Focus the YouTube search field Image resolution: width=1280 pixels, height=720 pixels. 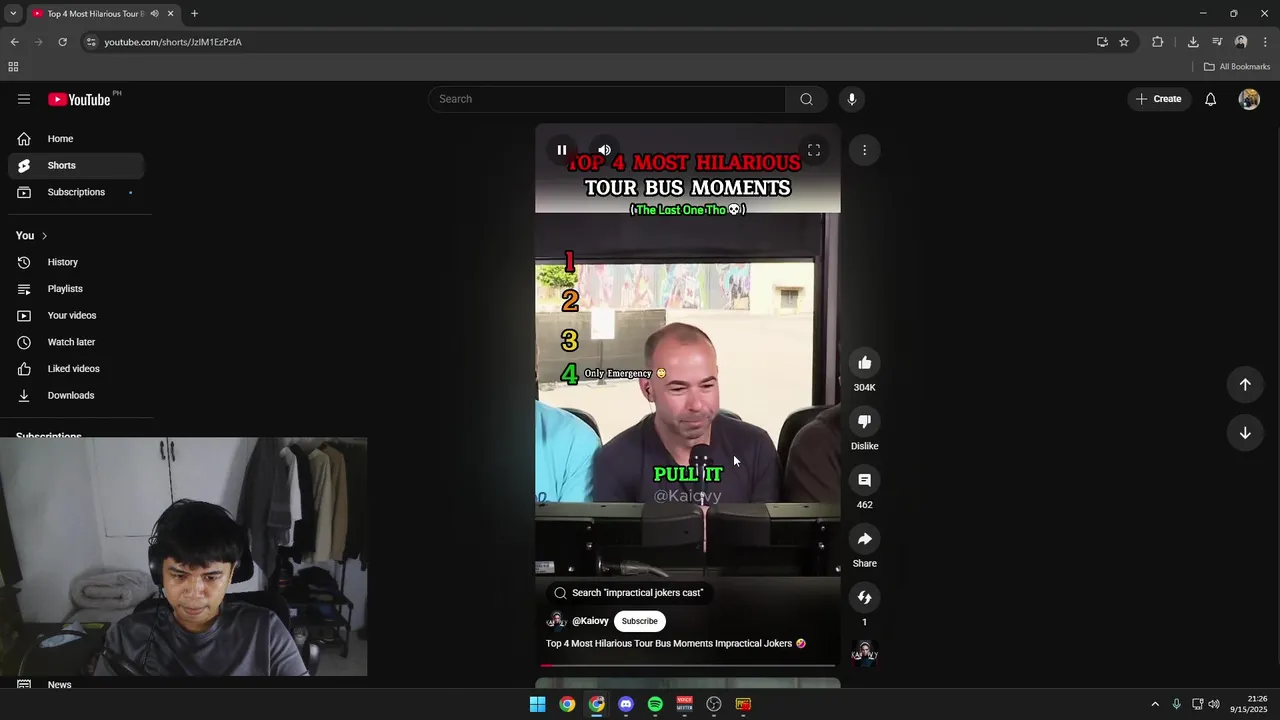pos(608,99)
